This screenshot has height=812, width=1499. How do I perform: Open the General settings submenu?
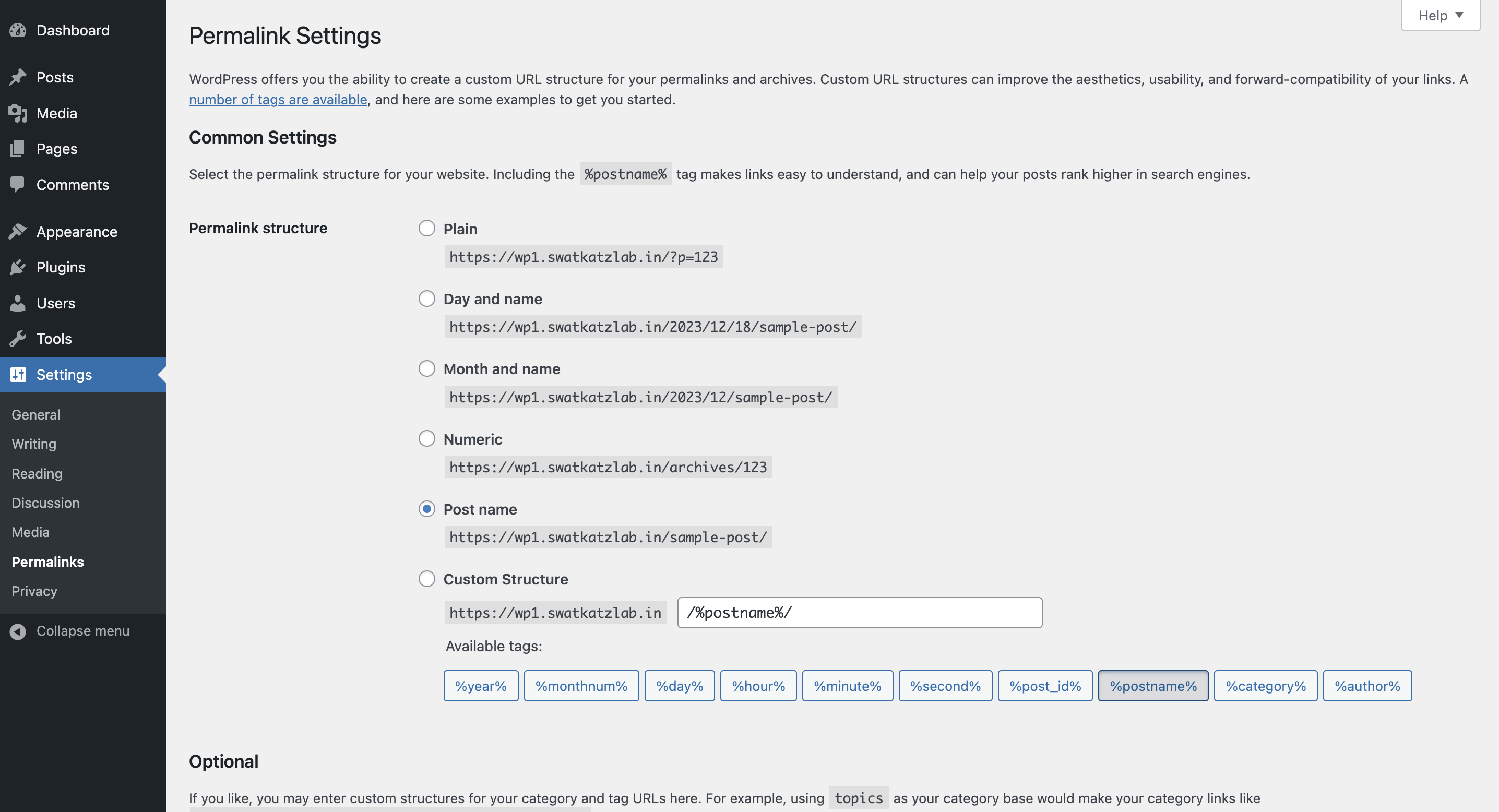coord(36,415)
